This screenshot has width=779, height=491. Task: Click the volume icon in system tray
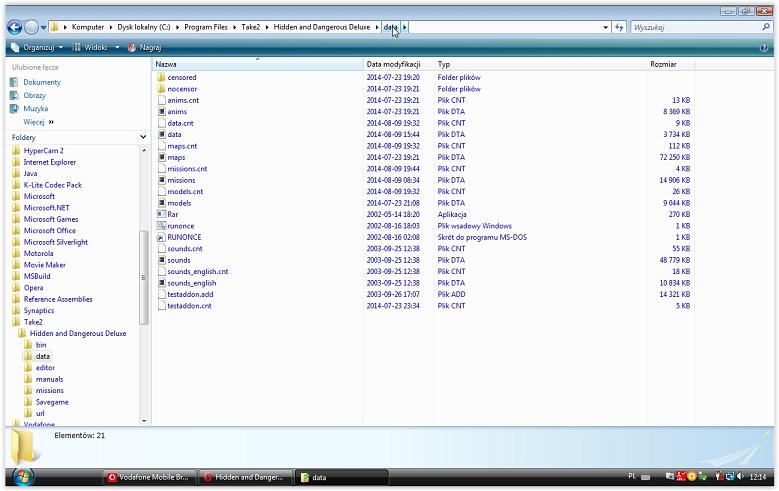tap(728, 477)
